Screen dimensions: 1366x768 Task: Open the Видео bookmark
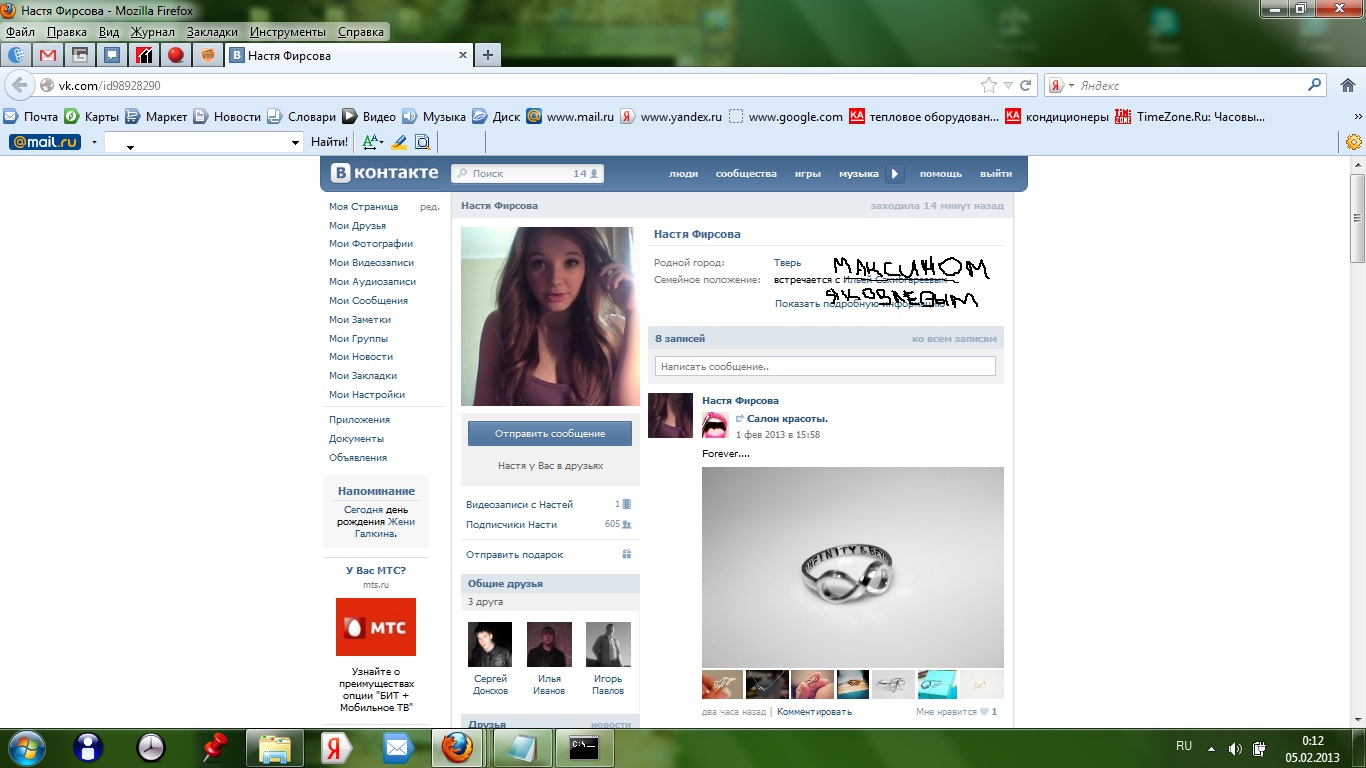[369, 116]
